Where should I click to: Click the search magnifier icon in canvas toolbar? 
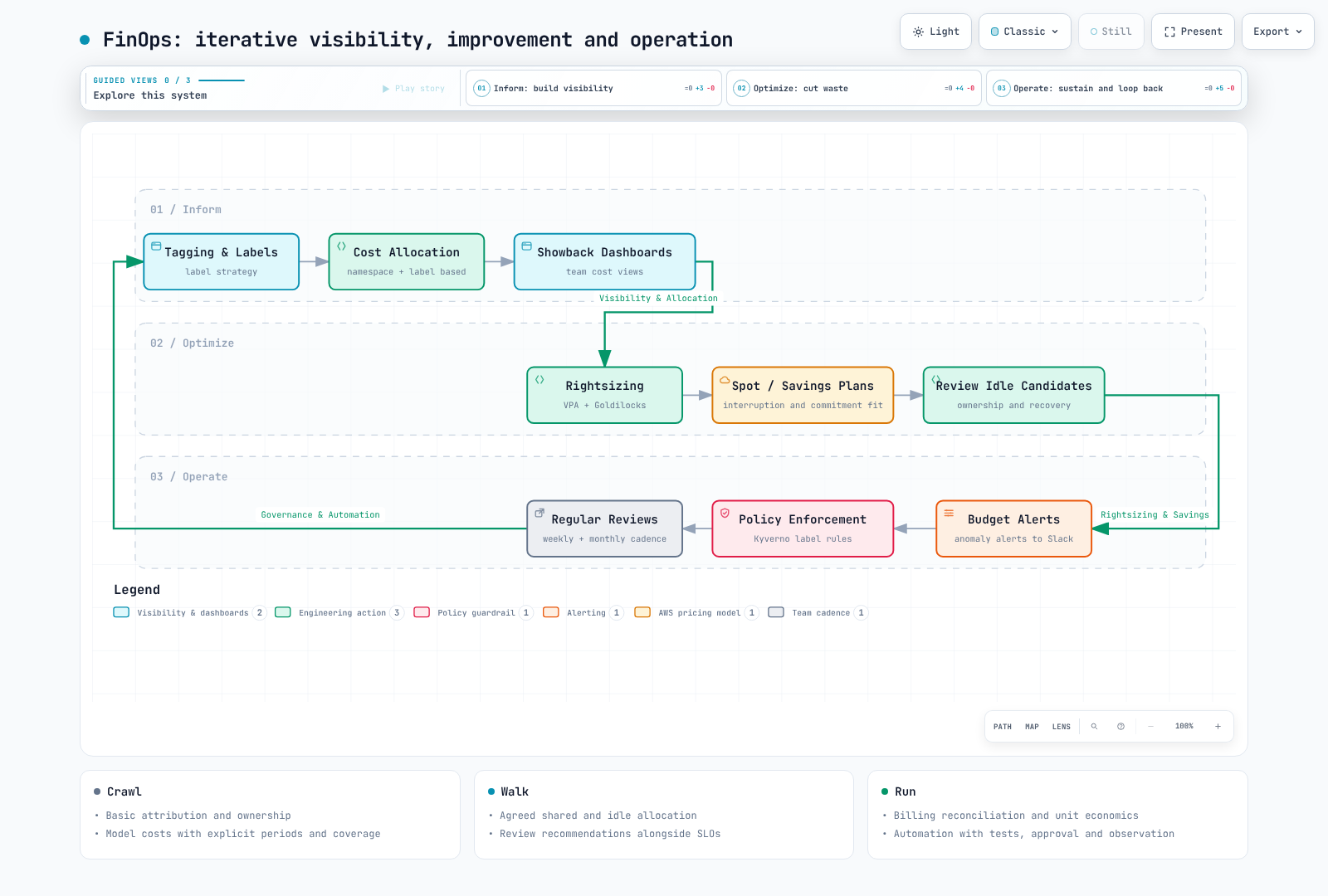[1094, 727]
